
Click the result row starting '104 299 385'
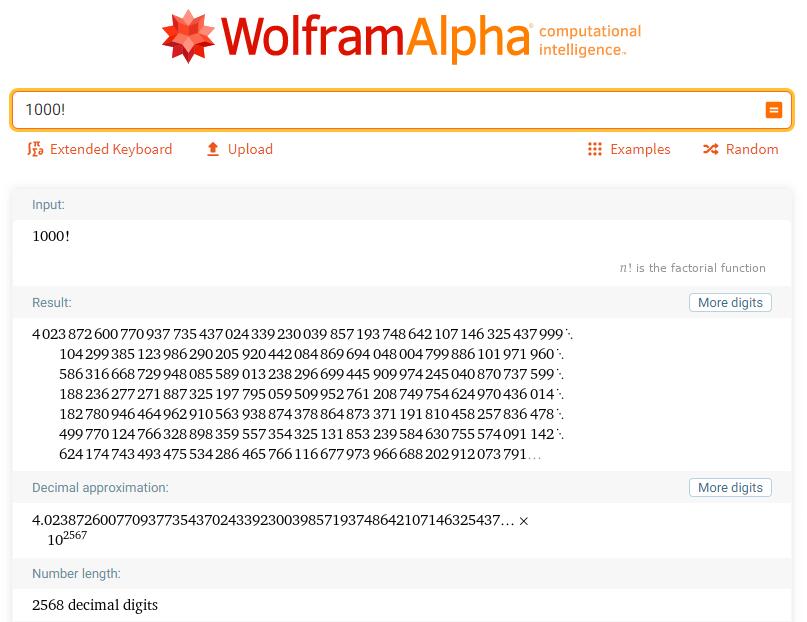coord(311,354)
